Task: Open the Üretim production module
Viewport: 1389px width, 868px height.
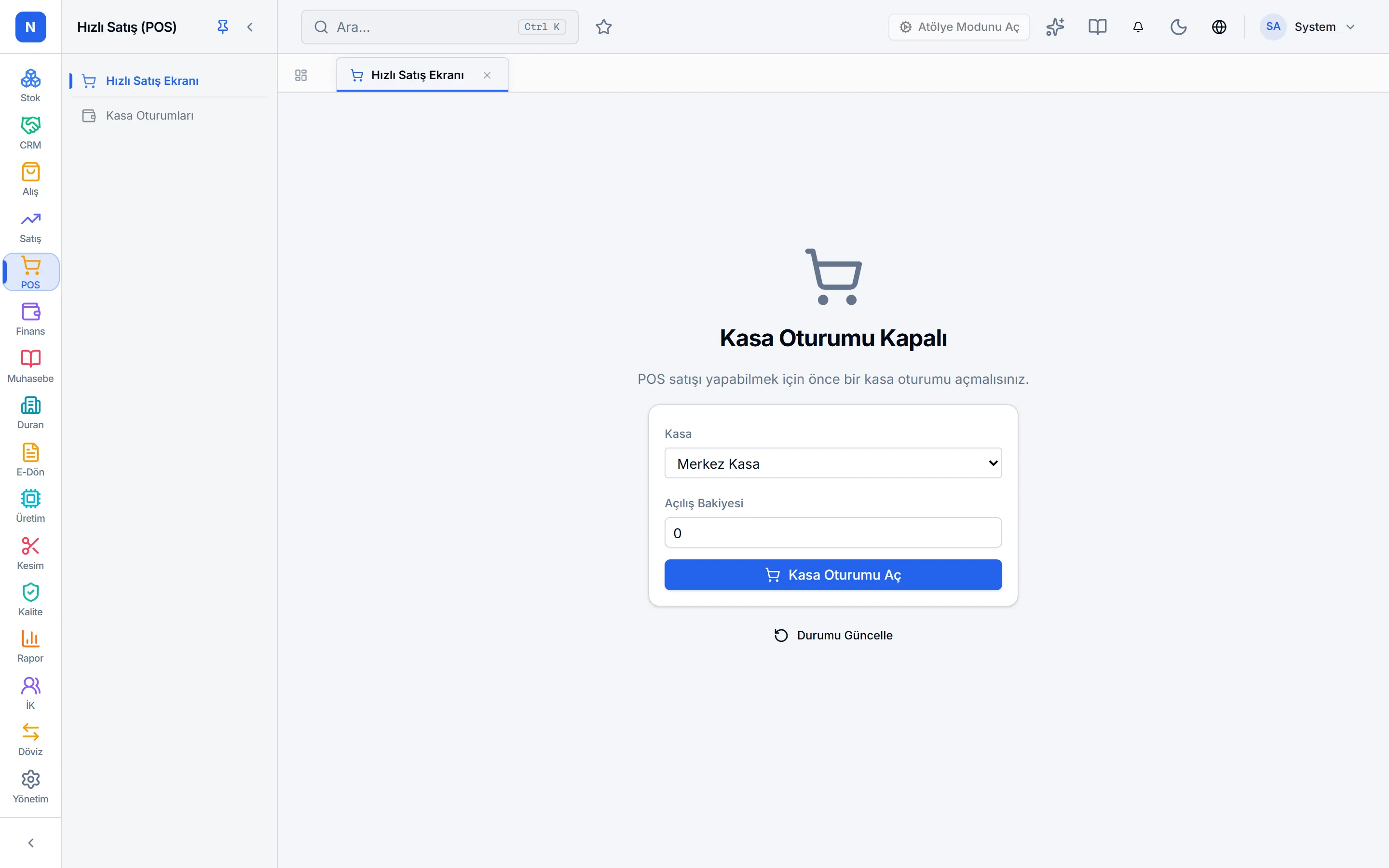Action: pyautogui.click(x=30, y=506)
